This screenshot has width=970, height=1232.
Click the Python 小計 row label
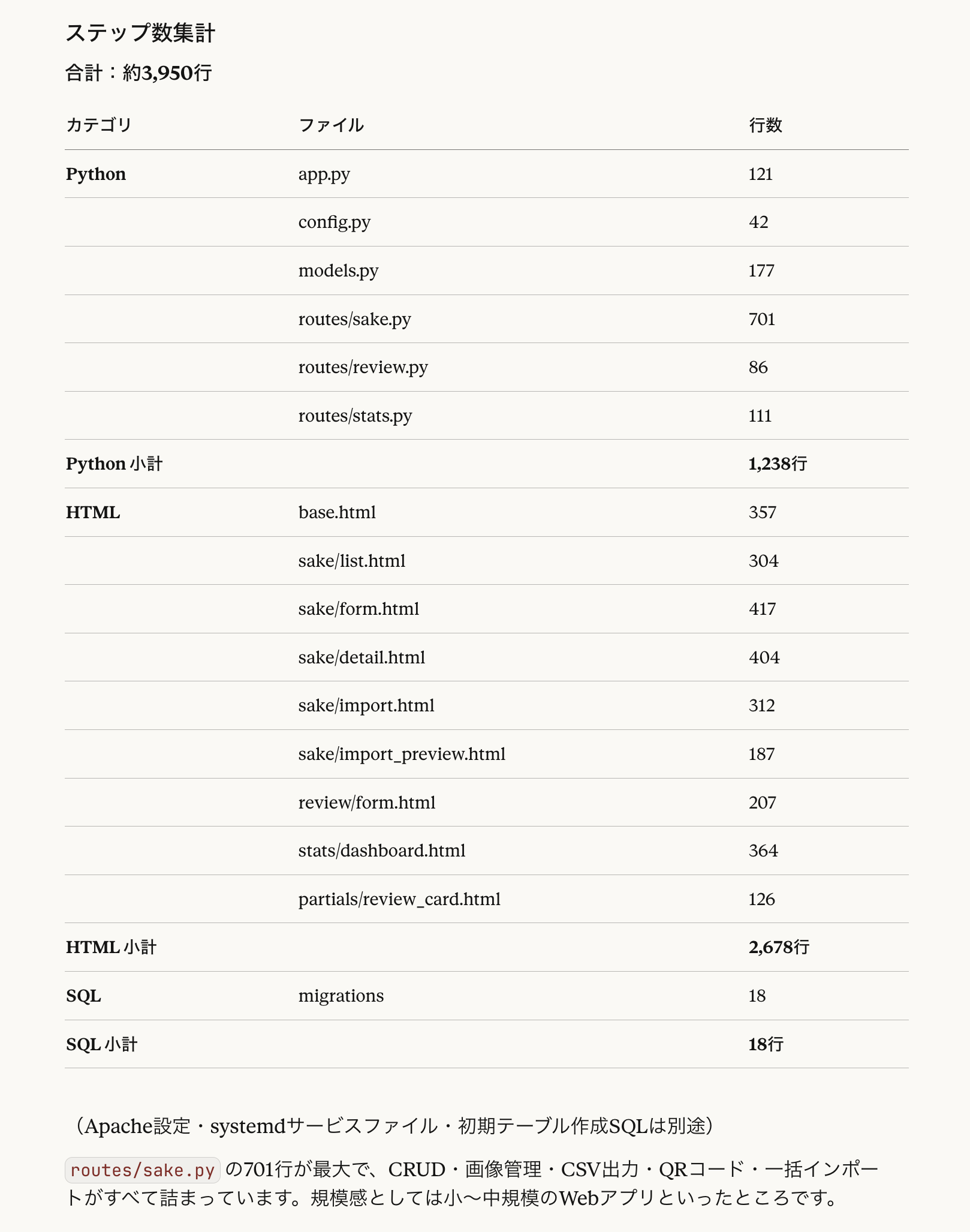114,464
